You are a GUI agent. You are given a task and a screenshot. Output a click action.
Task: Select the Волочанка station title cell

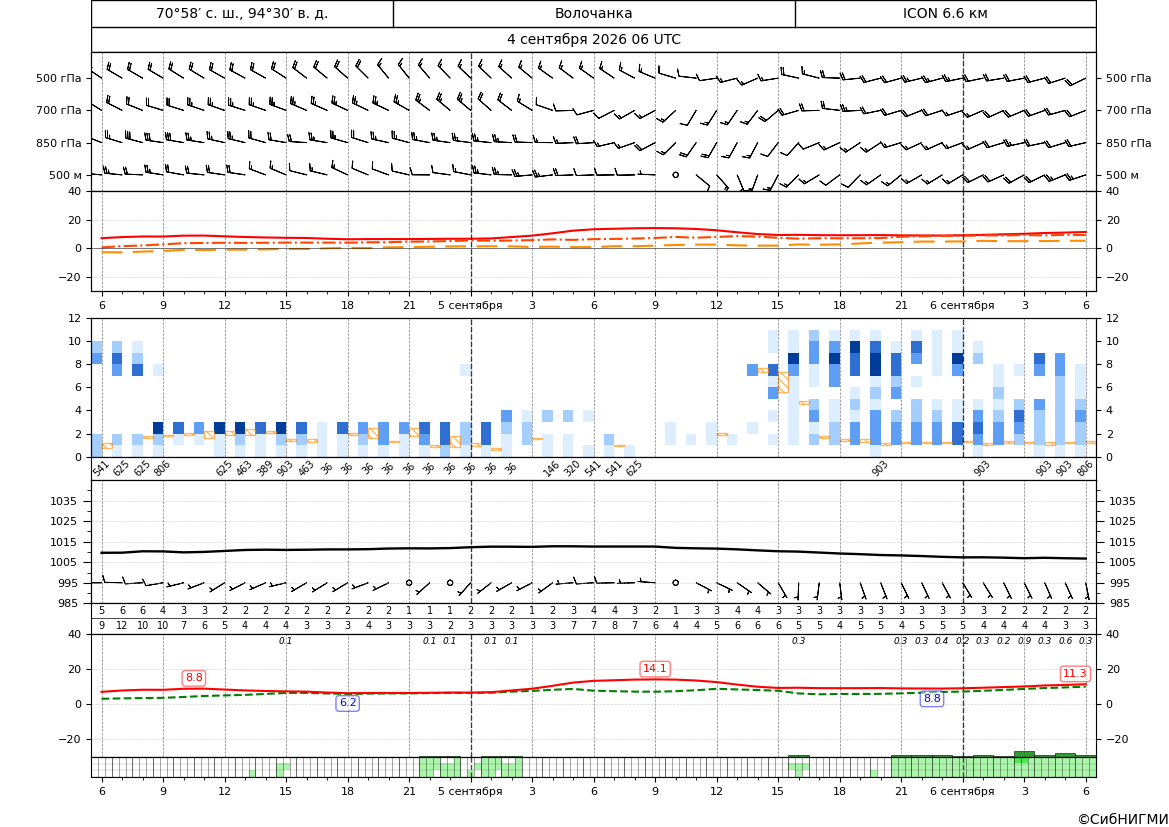pos(593,13)
